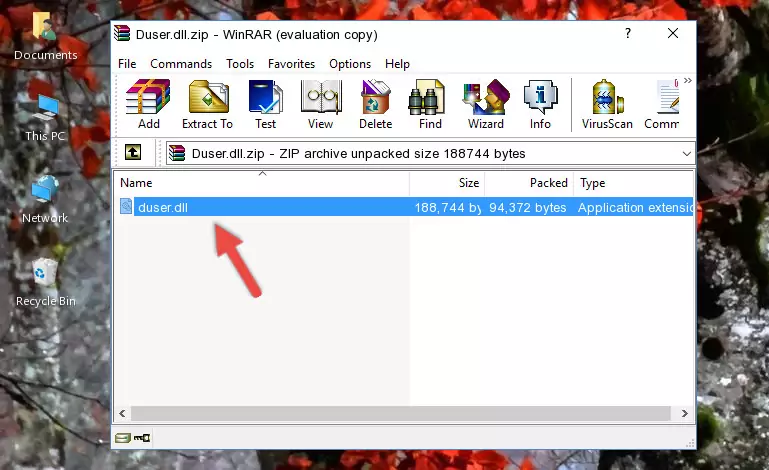This screenshot has width=769, height=470.
Task: Click the duser.dll file icon
Action: tap(126, 207)
